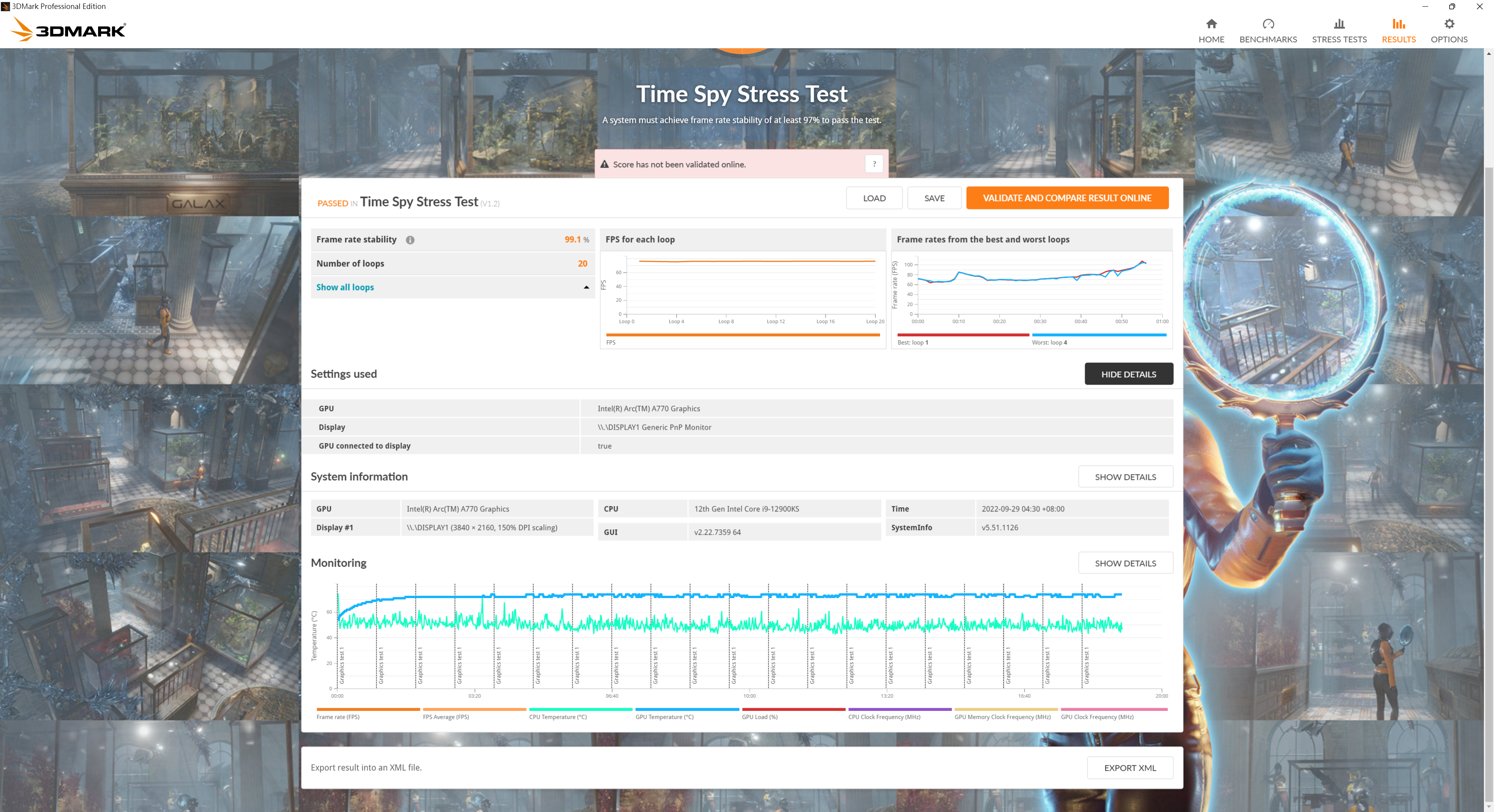Show details for Monitoring
Viewport: 1494px width, 812px height.
(x=1125, y=563)
